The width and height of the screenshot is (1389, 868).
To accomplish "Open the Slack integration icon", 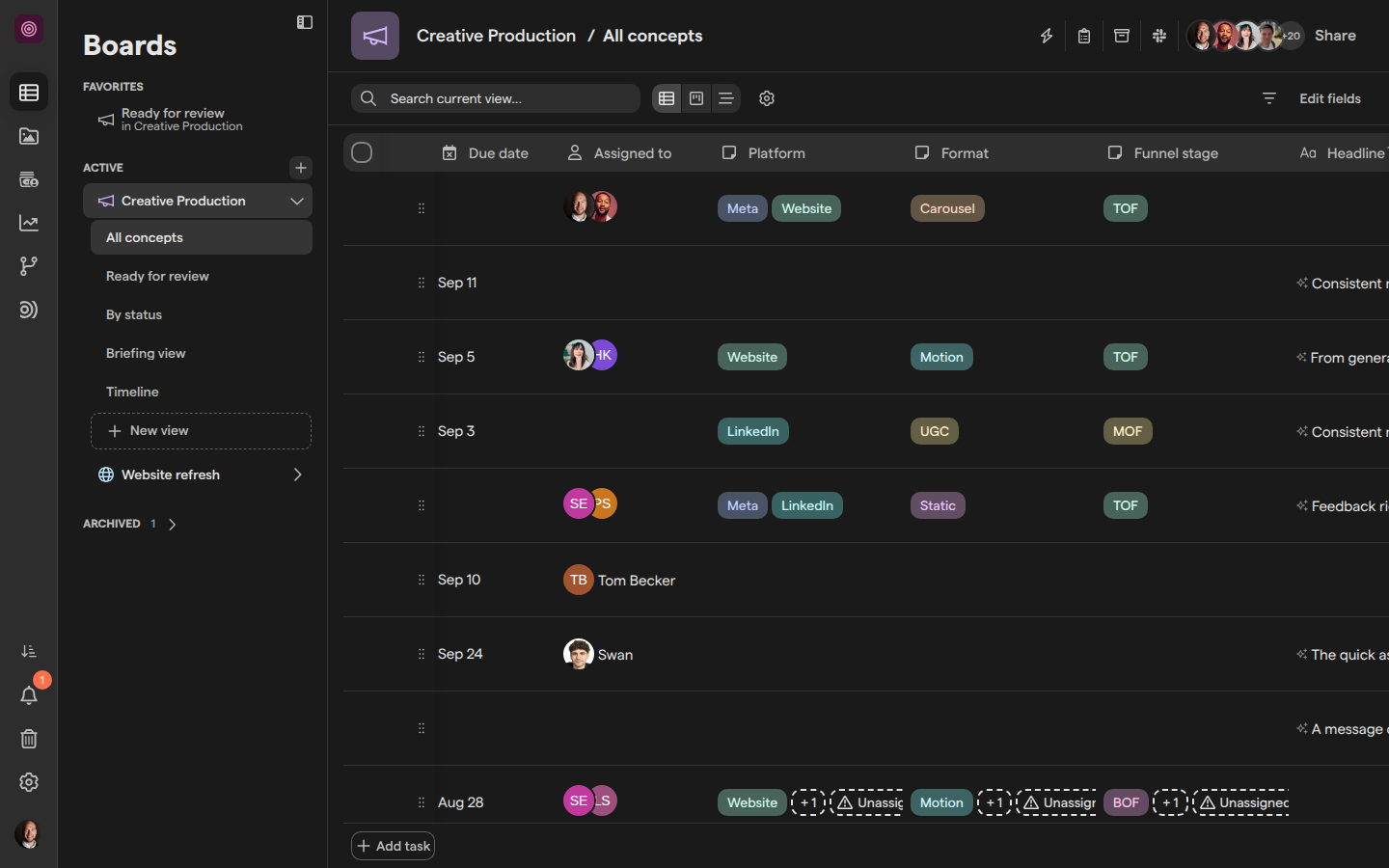I will pyautogui.click(x=1159, y=36).
